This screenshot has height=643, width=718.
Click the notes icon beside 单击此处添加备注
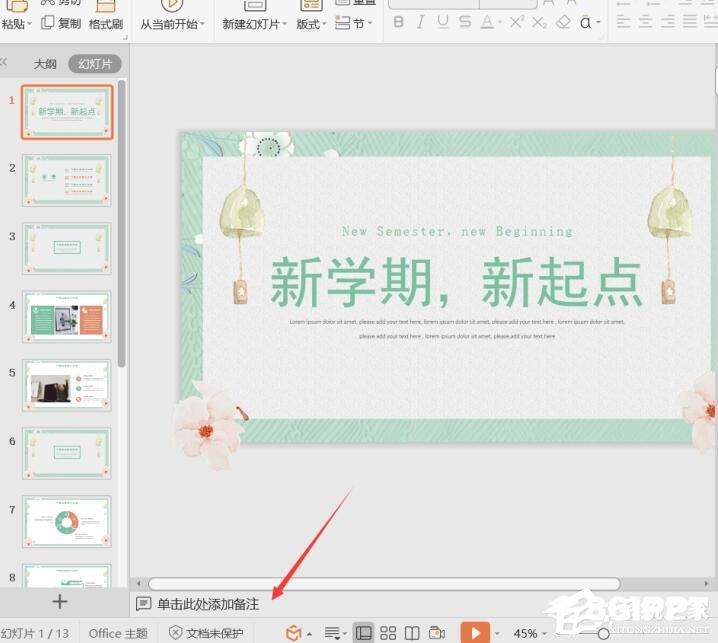[143, 604]
